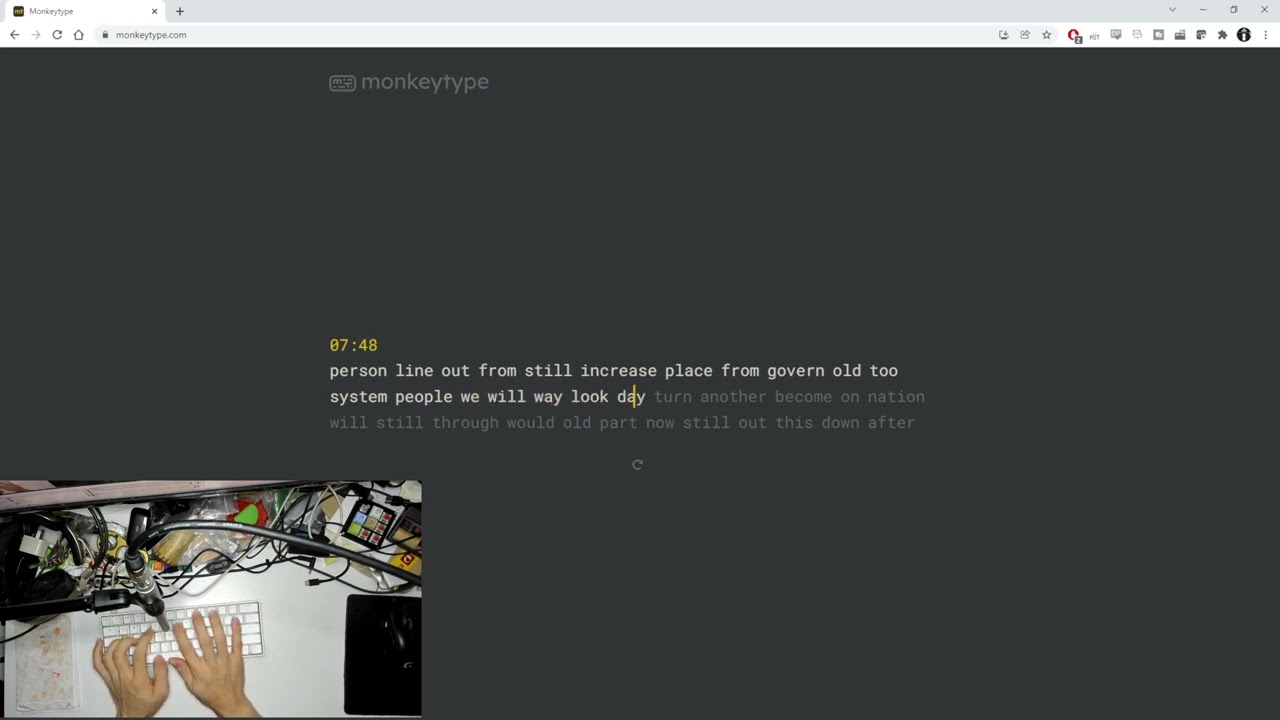Minimize the browser window
The width and height of the screenshot is (1280, 720).
(1203, 10)
